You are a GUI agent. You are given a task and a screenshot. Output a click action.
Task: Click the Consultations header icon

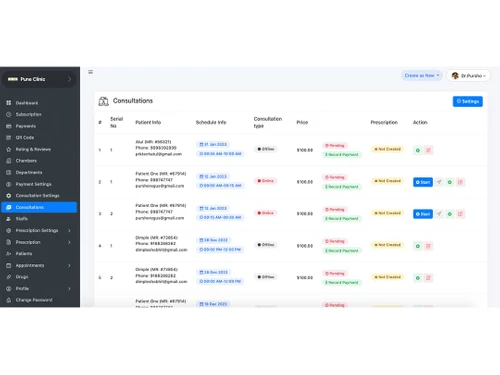(103, 101)
